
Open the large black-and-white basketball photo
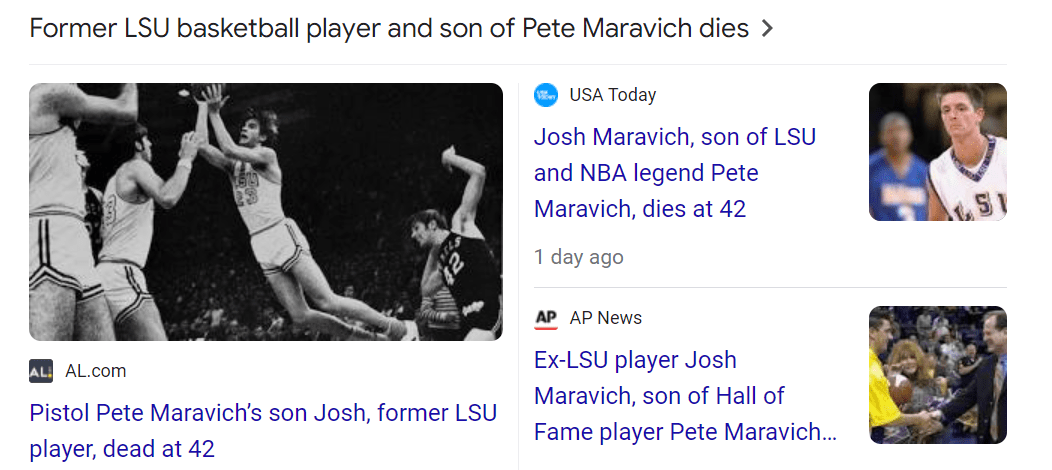coord(266,212)
